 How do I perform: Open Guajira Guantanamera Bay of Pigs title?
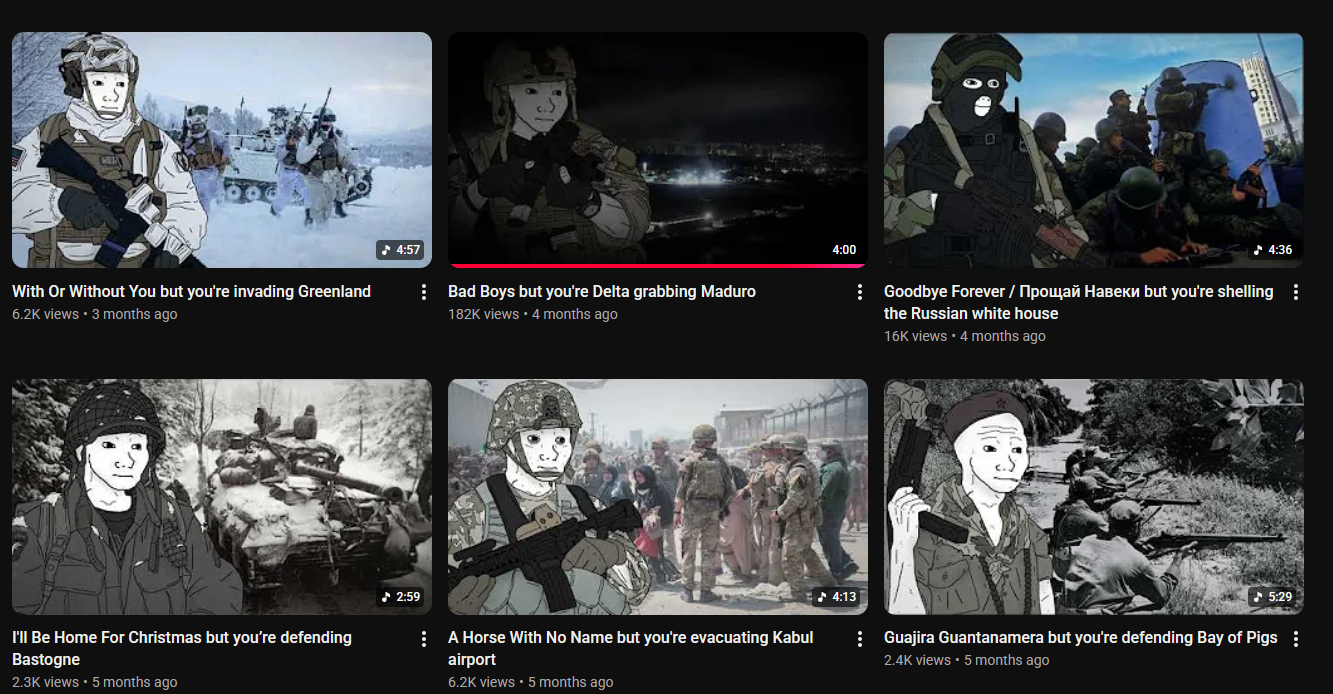point(1081,638)
